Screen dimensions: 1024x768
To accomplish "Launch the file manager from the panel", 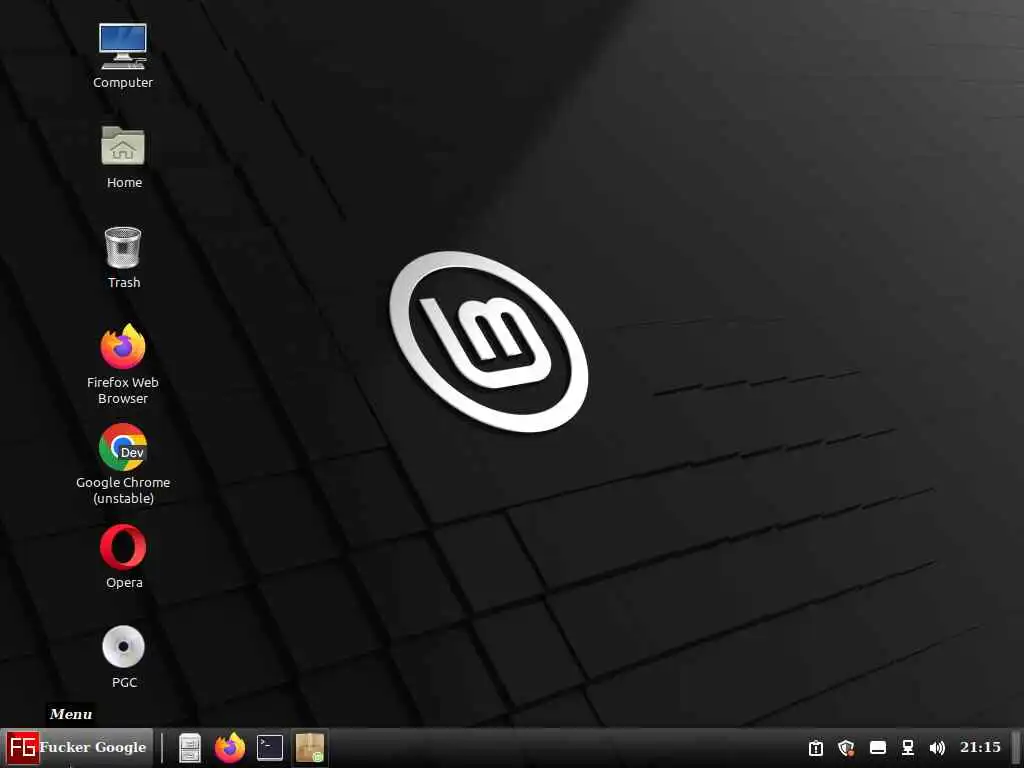I will tap(190, 748).
